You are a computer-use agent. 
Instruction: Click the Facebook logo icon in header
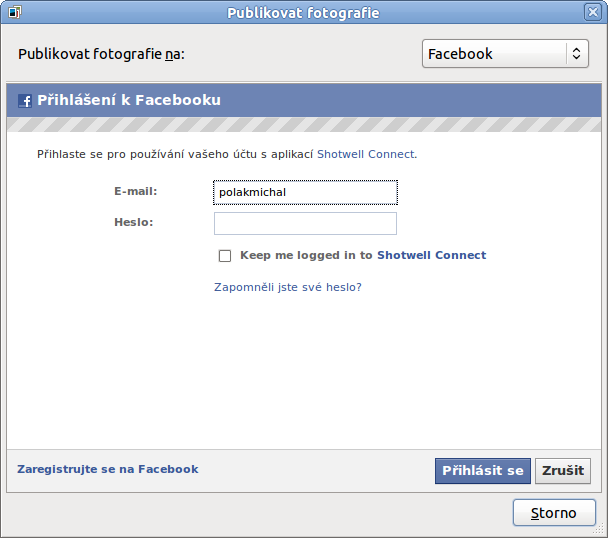(x=25, y=101)
